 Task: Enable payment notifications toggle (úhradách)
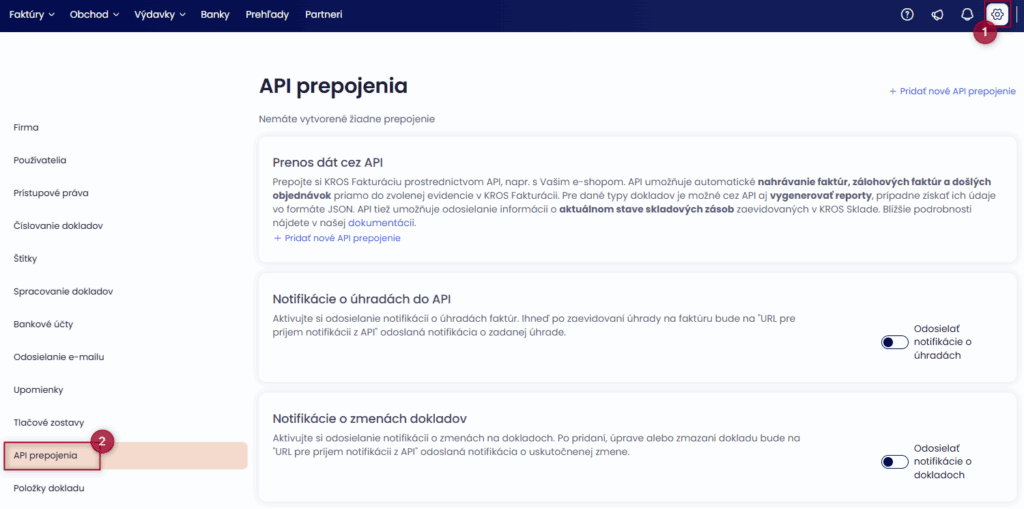[x=894, y=342]
